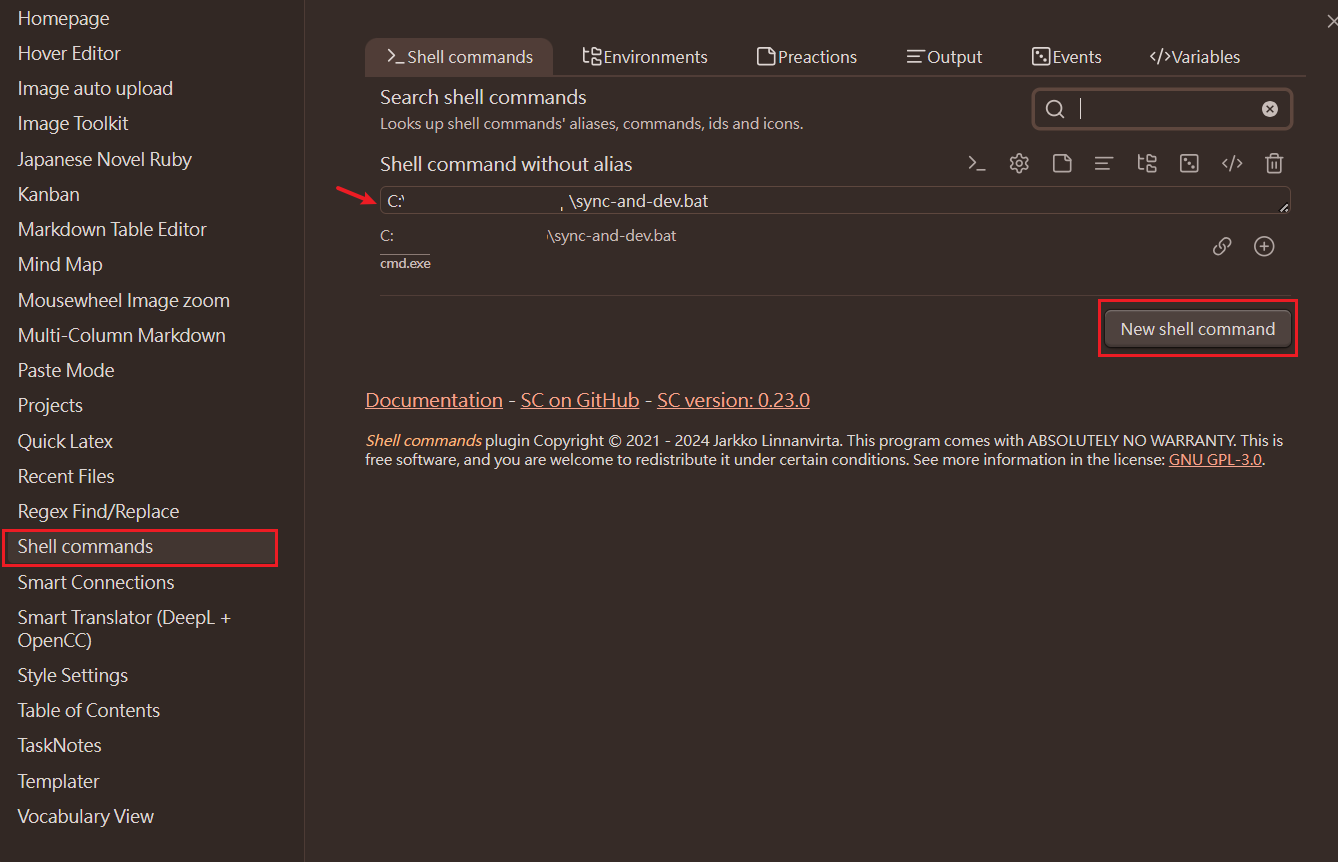Image resolution: width=1338 pixels, height=862 pixels.
Task: Click the preactions page icon in command row
Action: click(1062, 164)
